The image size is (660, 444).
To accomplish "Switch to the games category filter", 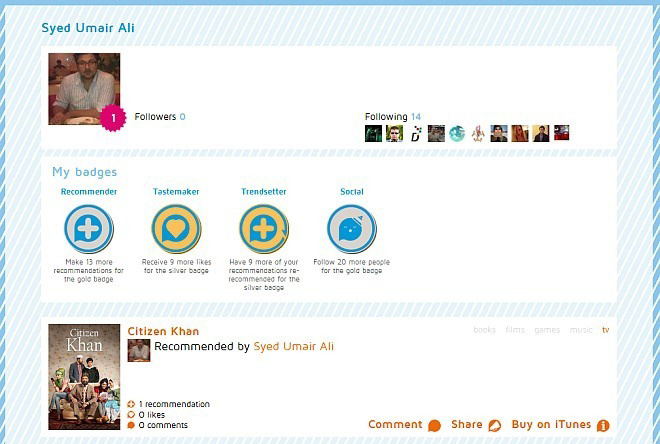I will 547,330.
